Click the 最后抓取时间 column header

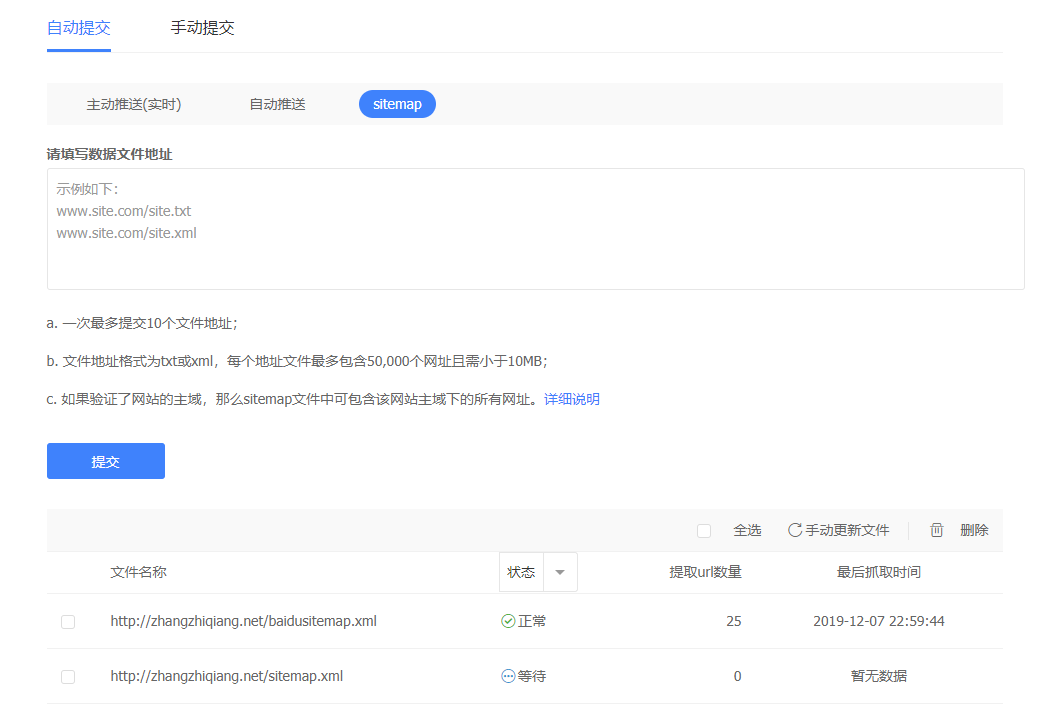point(878,572)
